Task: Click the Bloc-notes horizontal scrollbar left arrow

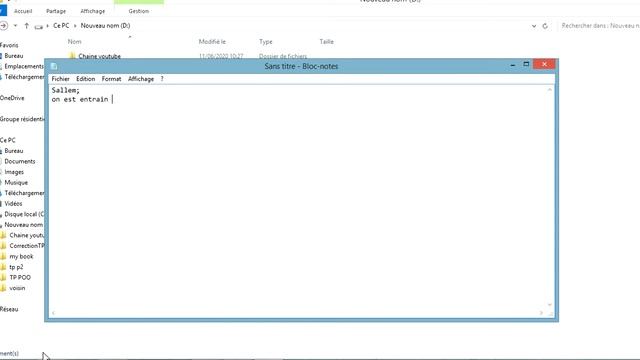Action: tap(53, 313)
